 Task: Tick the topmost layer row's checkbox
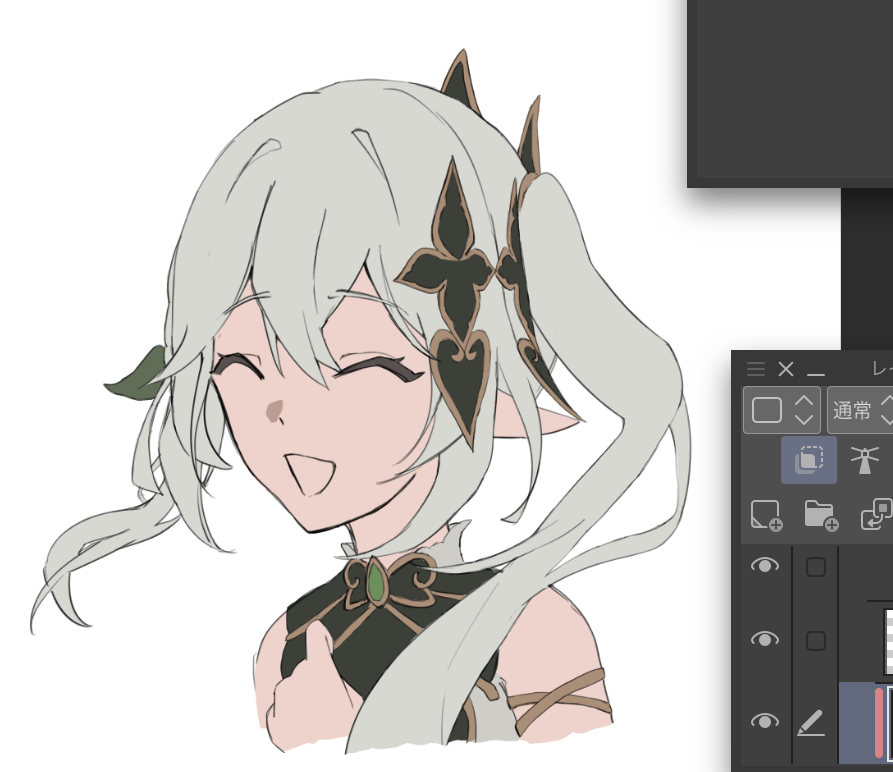[x=816, y=567]
